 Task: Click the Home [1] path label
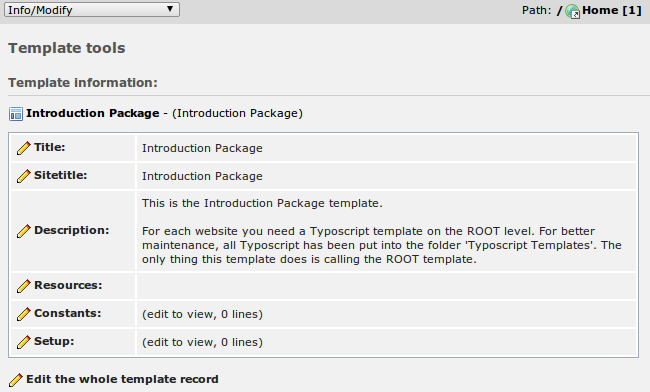(x=612, y=10)
